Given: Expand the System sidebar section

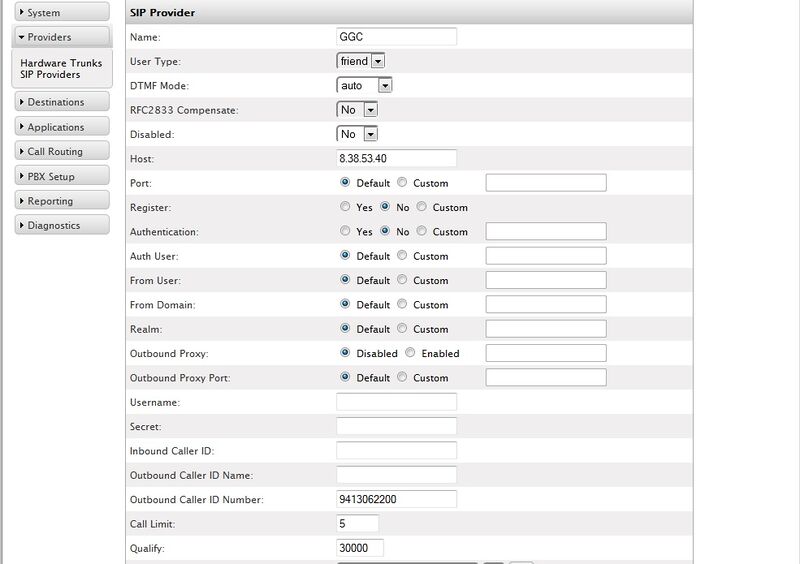Looking at the screenshot, I should [x=60, y=13].
